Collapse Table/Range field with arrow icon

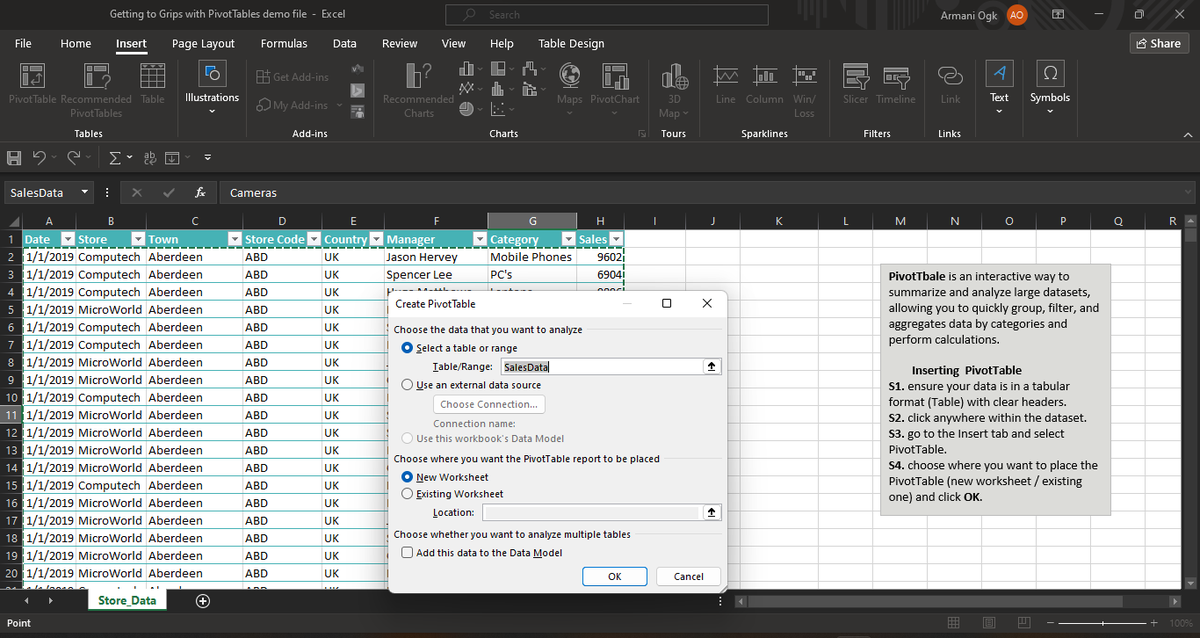pyautogui.click(x=711, y=367)
